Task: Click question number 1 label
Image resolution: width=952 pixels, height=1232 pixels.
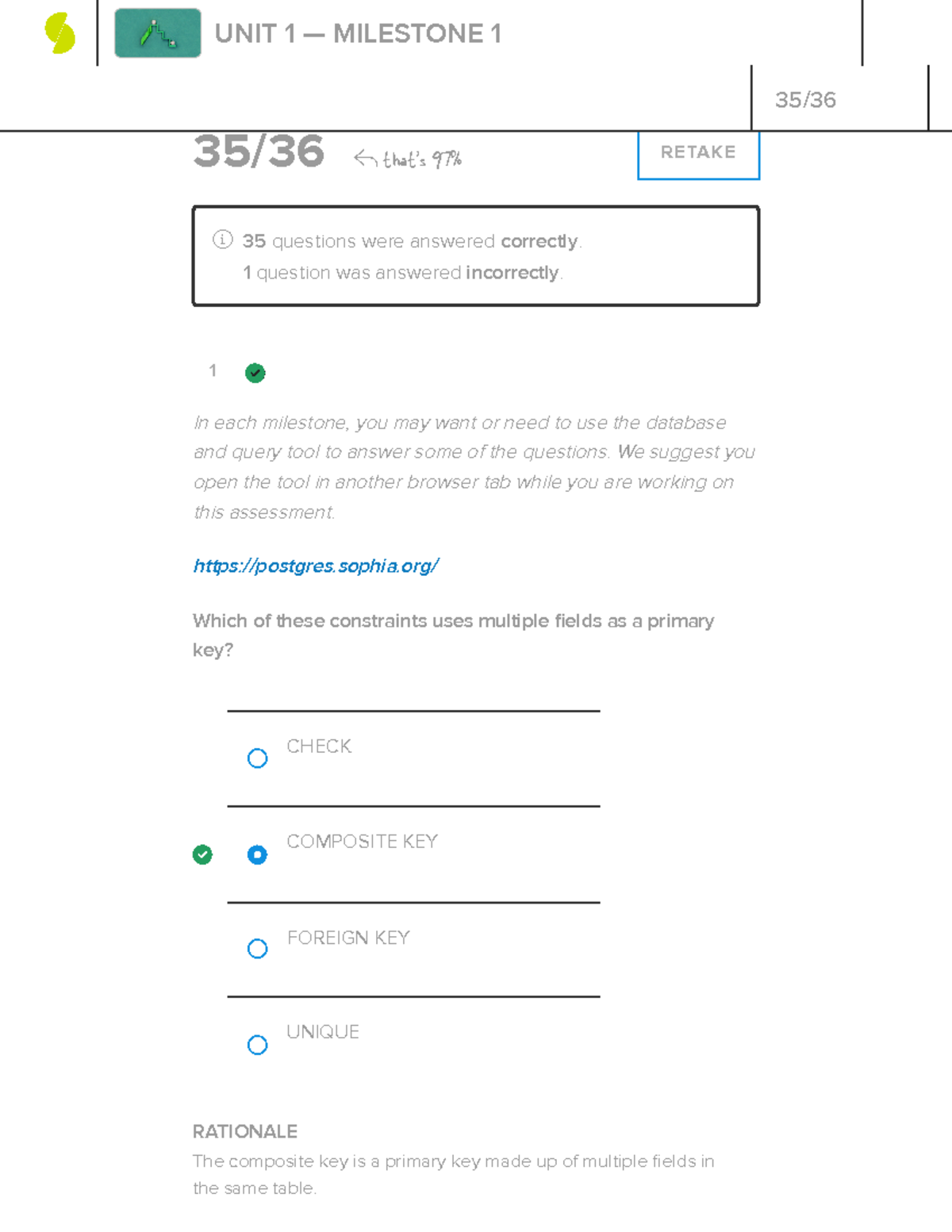Action: 213,370
